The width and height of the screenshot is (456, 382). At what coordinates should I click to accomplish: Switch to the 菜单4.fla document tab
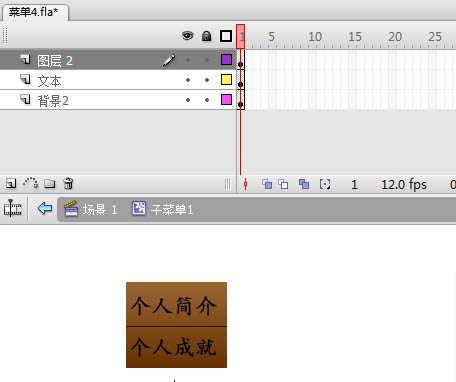(35, 12)
